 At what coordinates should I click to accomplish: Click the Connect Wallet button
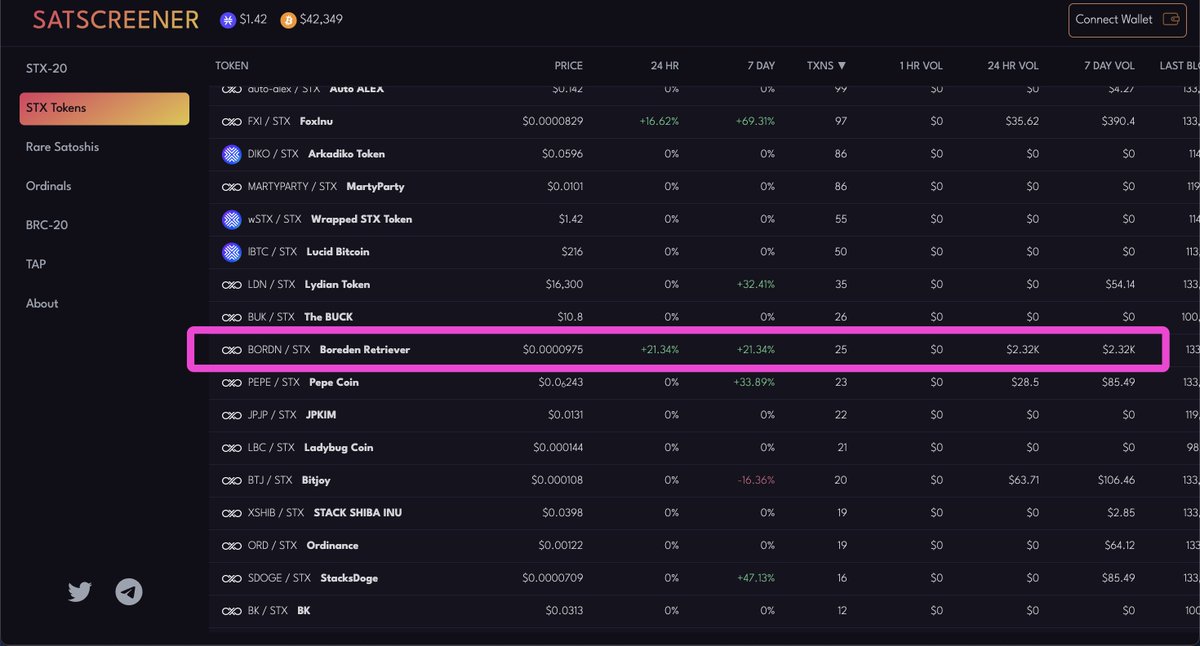coord(1128,19)
